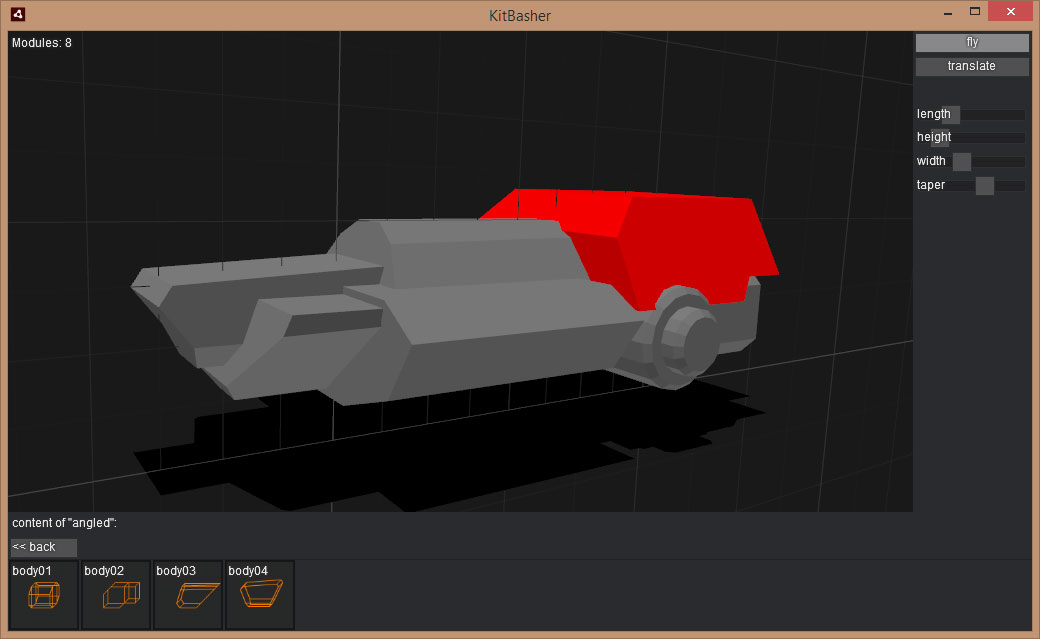This screenshot has width=1040, height=639.
Task: Switch to translate mode
Action: (x=971, y=66)
